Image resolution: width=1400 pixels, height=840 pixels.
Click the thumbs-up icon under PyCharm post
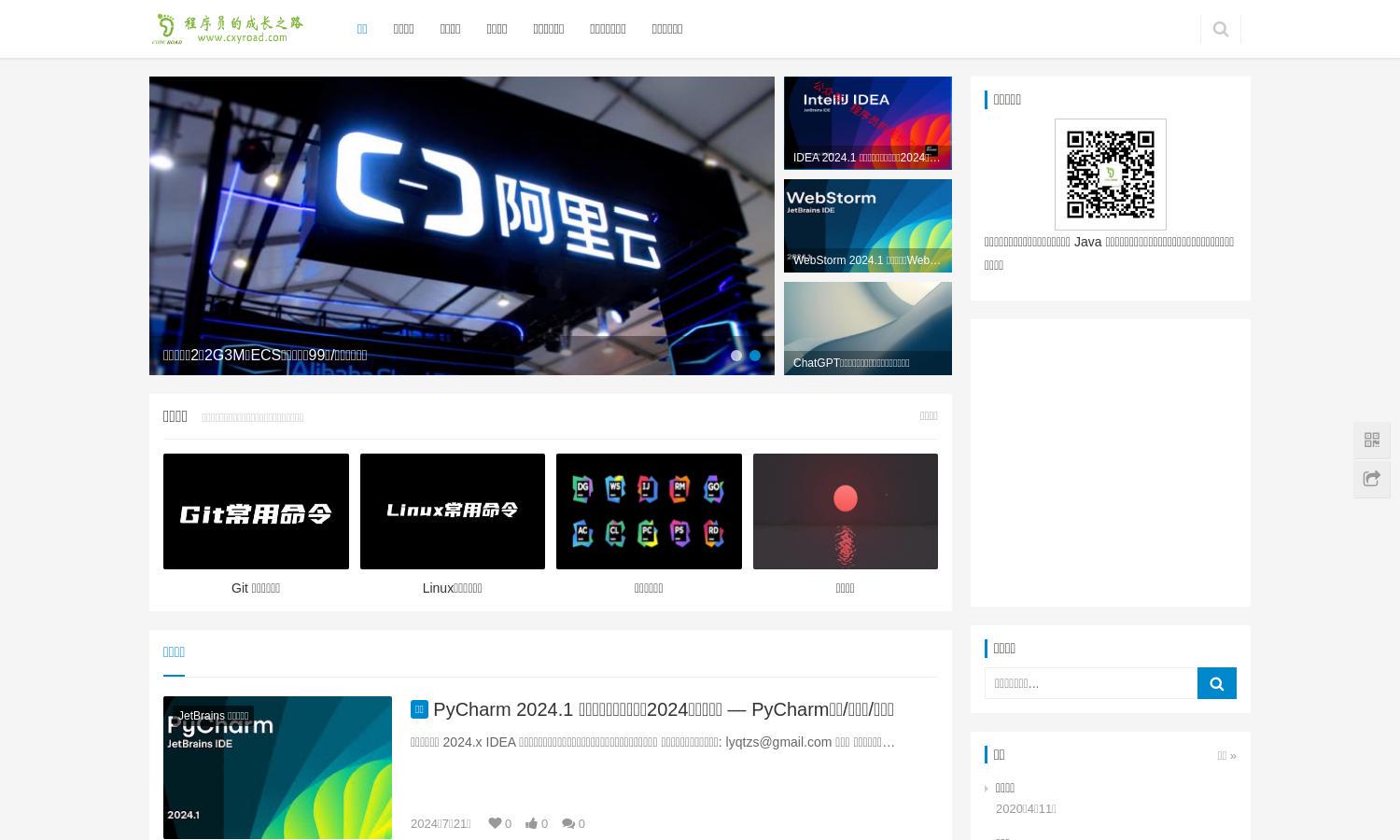click(x=531, y=823)
